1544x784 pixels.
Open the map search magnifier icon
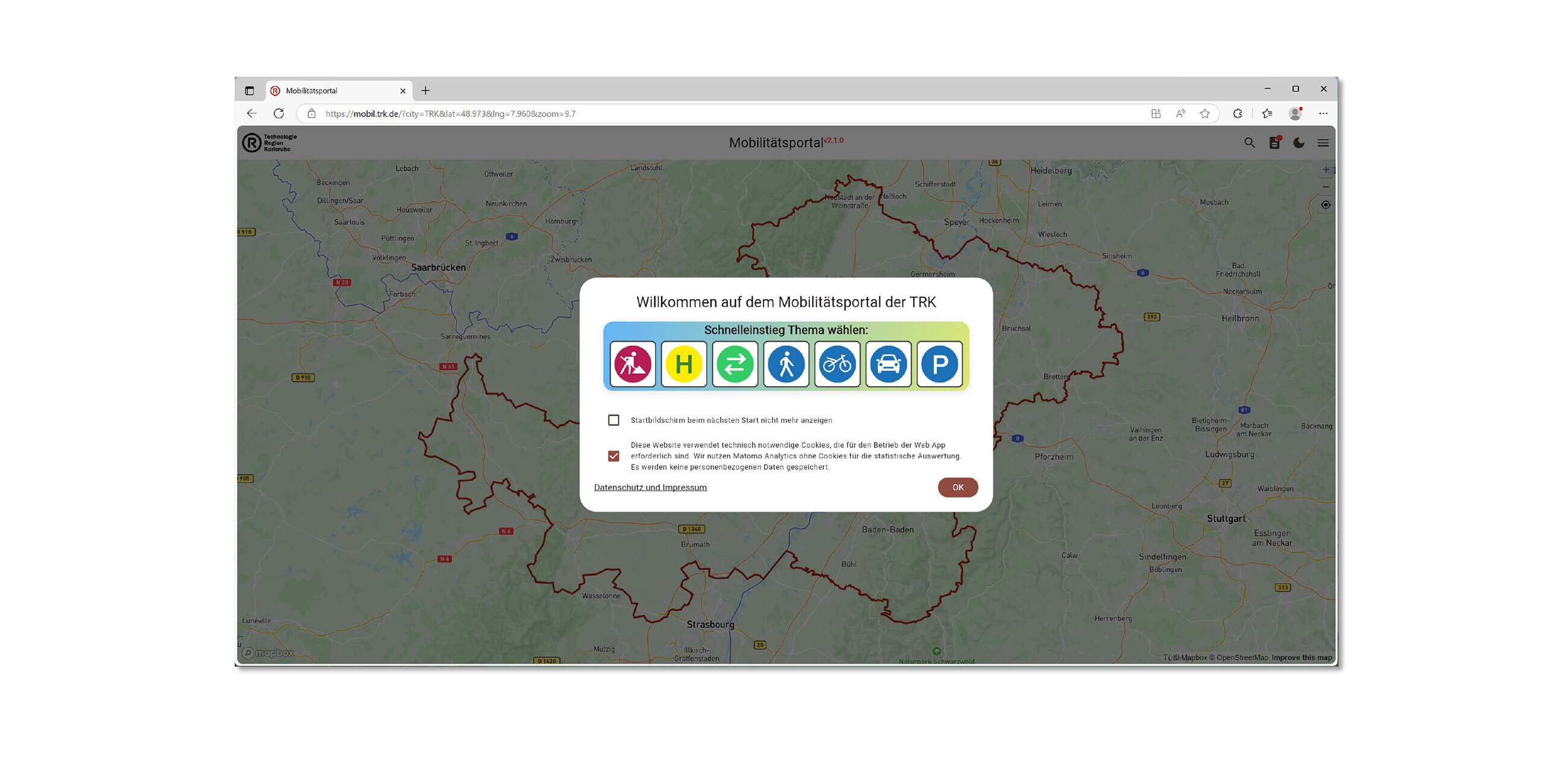click(1249, 143)
